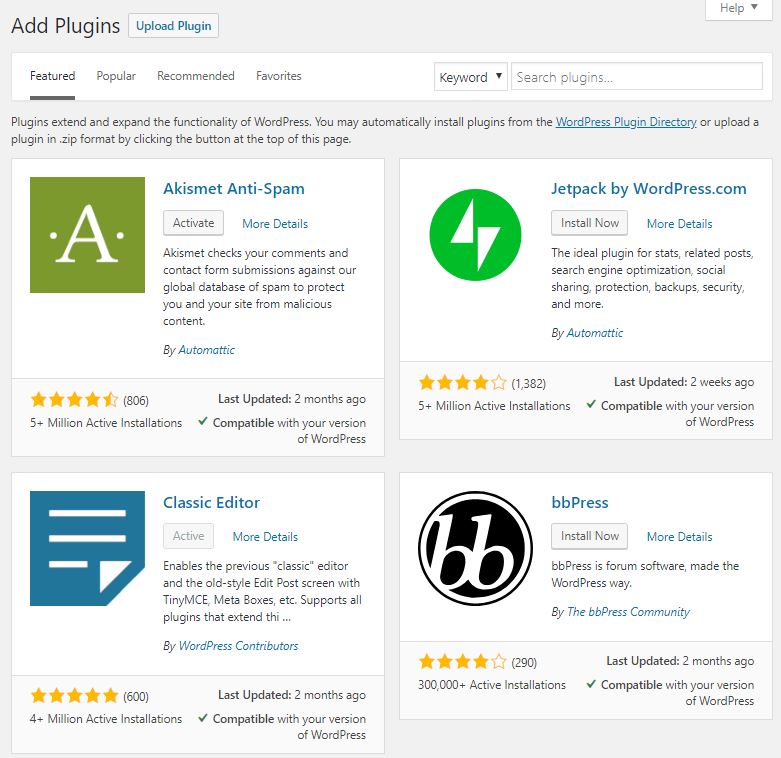Screen dimensions: 781x758
Task: Click the Classic Editor plugin logo
Action: [x=87, y=548]
